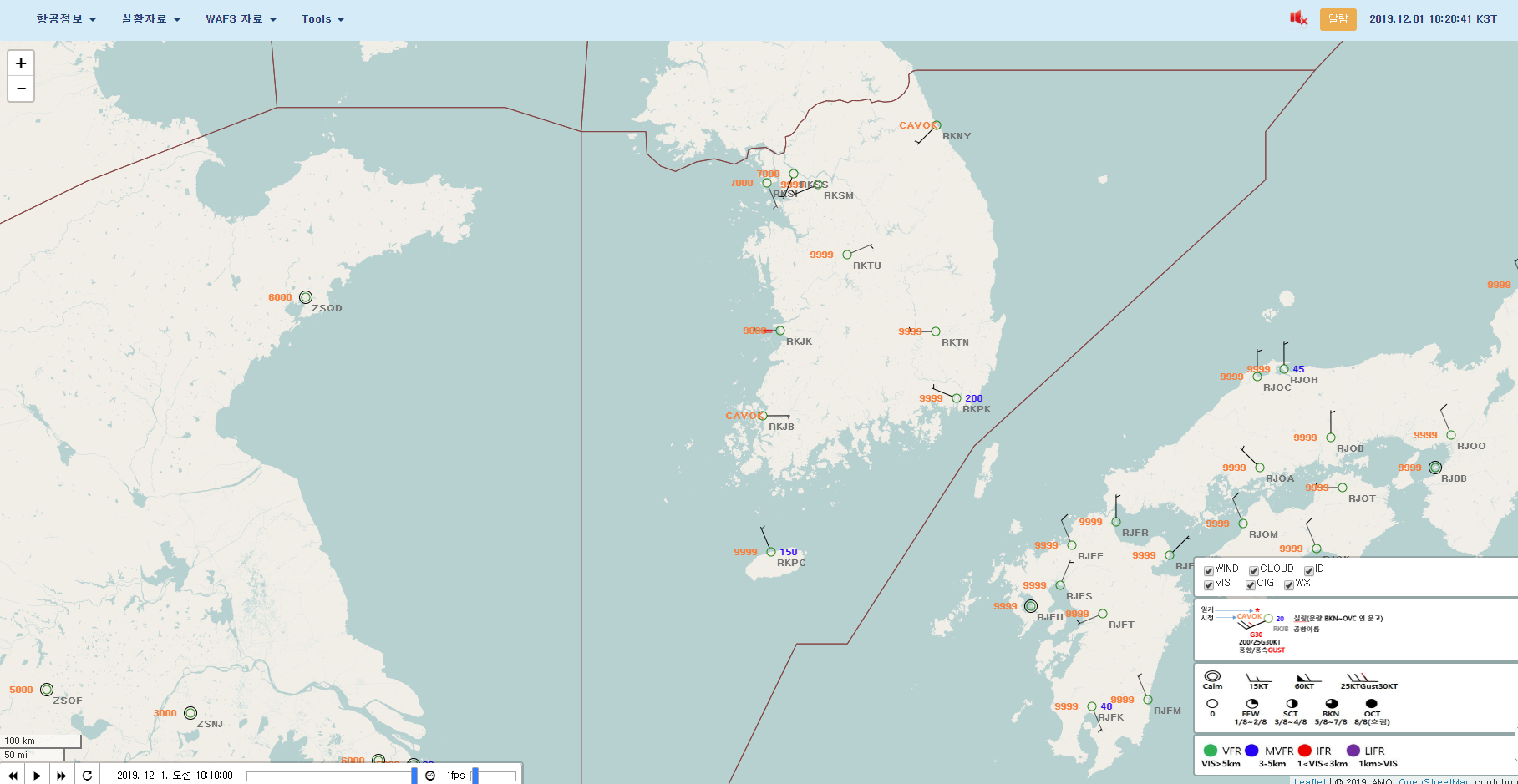This screenshot has height=784, width=1518.
Task: Select the RJFT station marker
Action: click(1103, 614)
